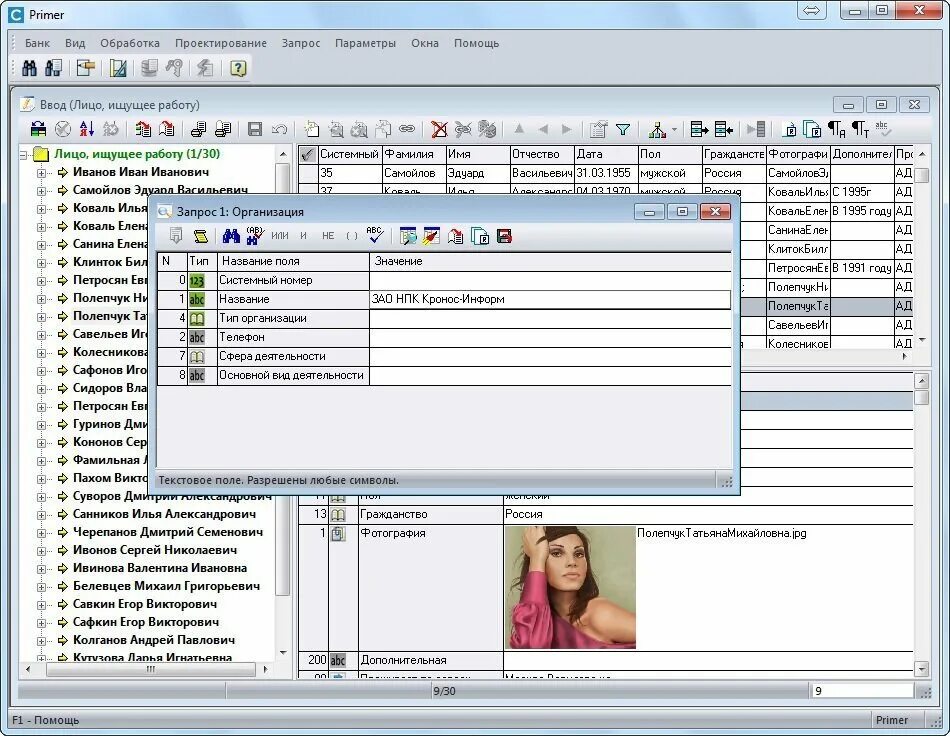Toggle the select-all check mark in table header
Screen dimensions: 950x736
pyautogui.click(x=308, y=154)
